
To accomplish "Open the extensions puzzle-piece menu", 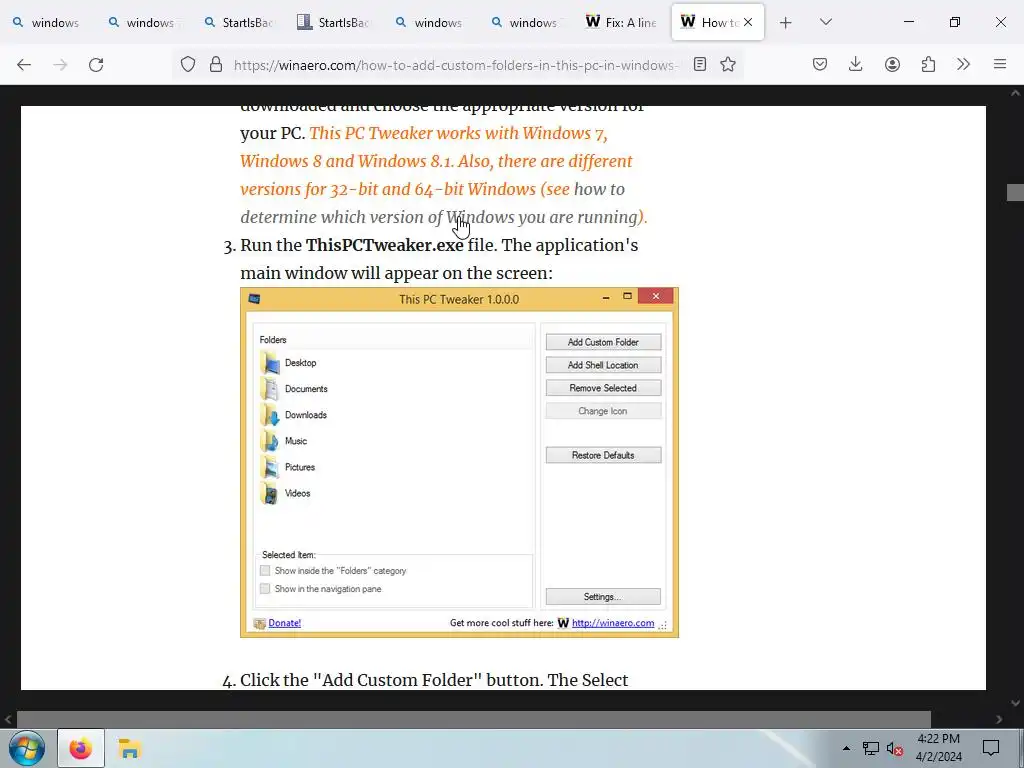I will [928, 64].
